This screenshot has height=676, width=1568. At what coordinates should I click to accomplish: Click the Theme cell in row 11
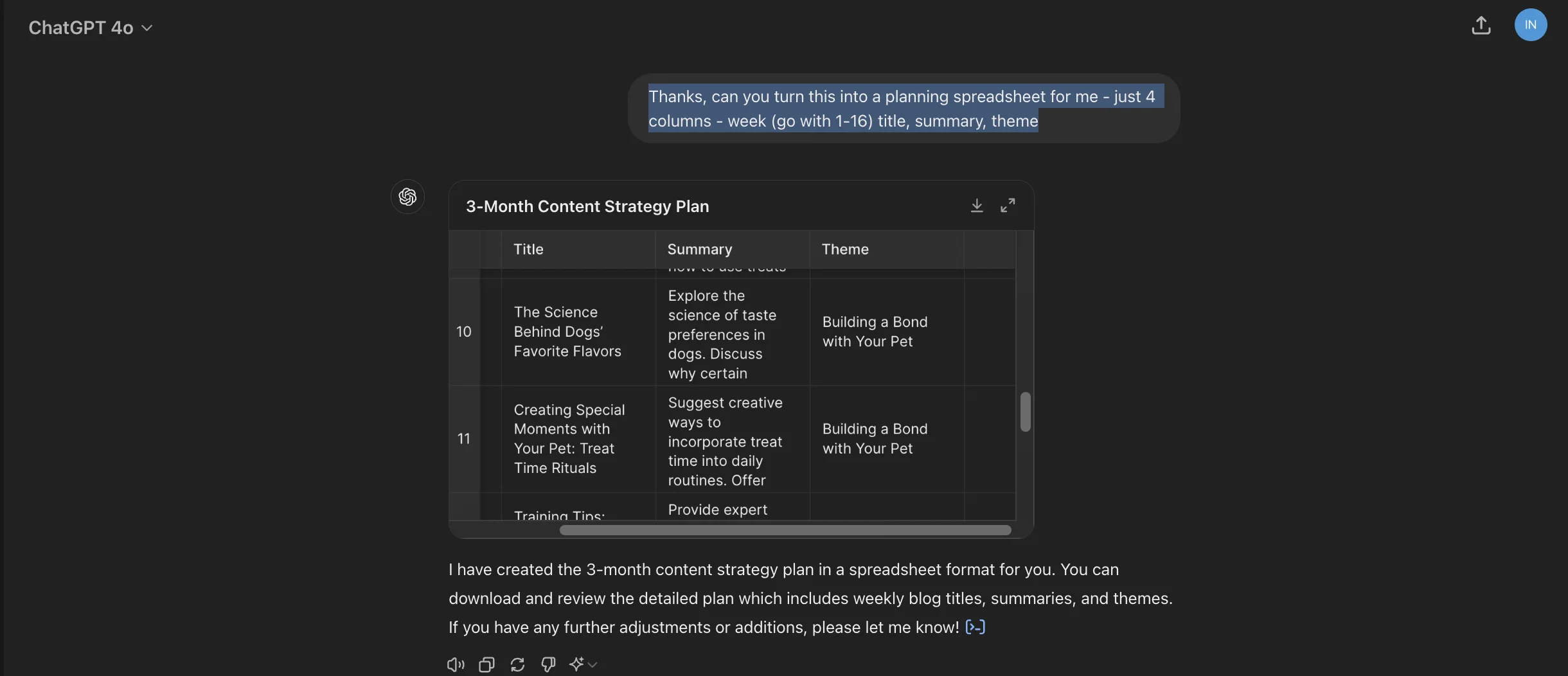[x=886, y=439]
